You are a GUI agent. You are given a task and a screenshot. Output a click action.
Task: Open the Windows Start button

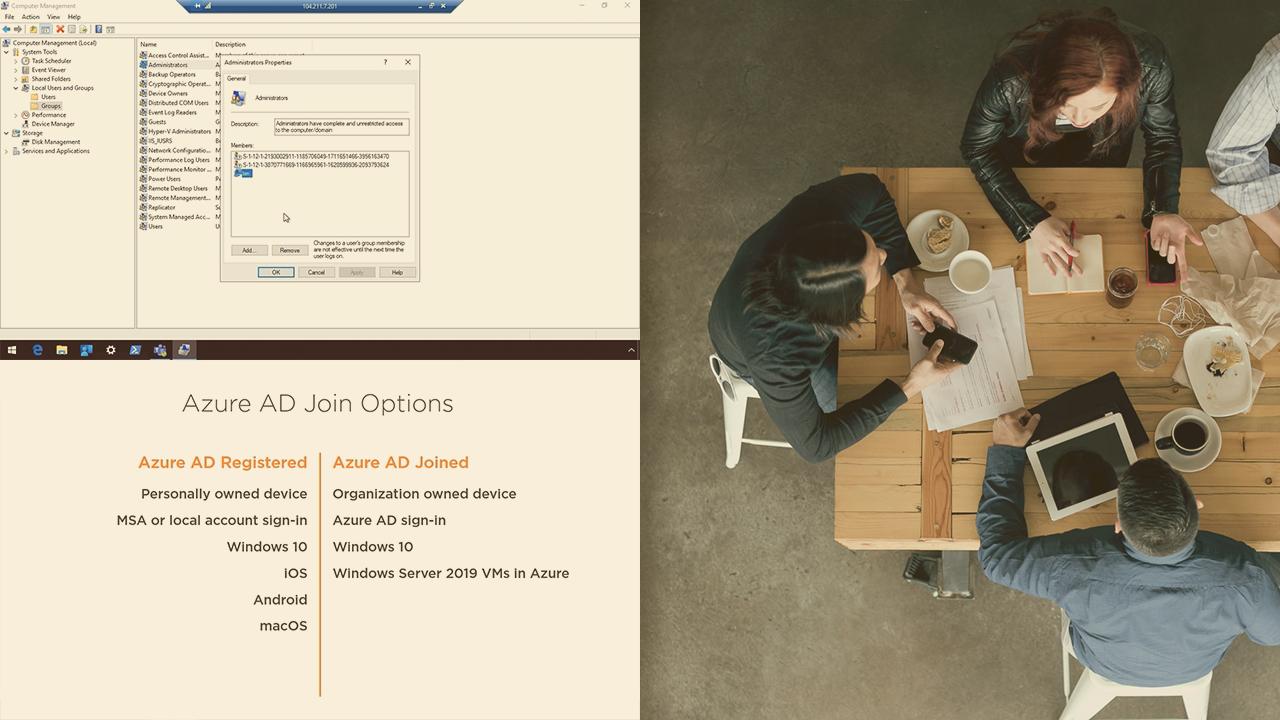point(12,350)
